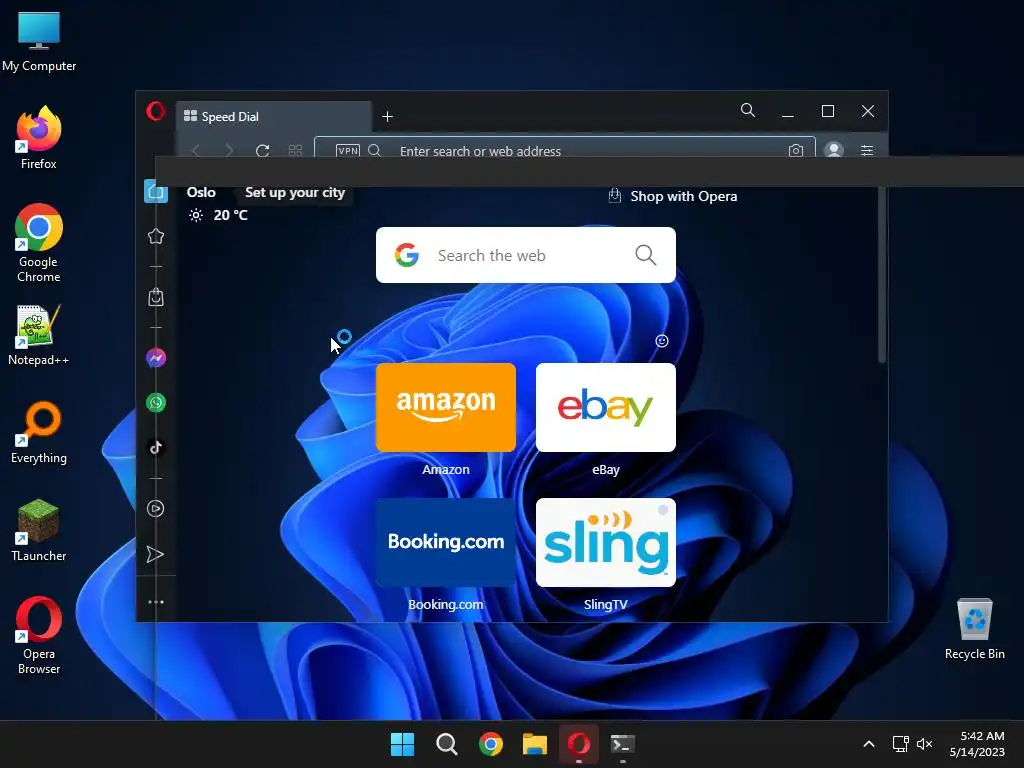The height and width of the screenshot is (768, 1024).
Task: Click the Opera page vertical scrollbar
Action: tap(882, 274)
